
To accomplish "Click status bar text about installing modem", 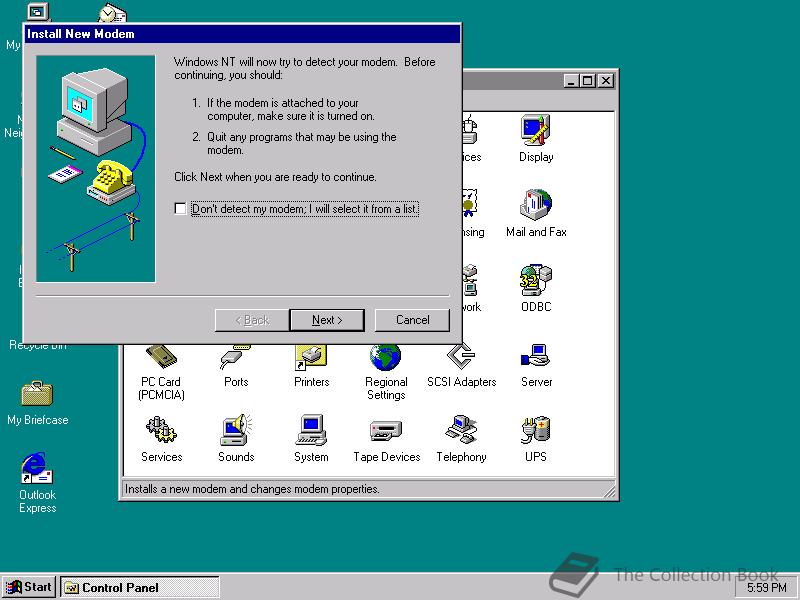I will [252, 489].
